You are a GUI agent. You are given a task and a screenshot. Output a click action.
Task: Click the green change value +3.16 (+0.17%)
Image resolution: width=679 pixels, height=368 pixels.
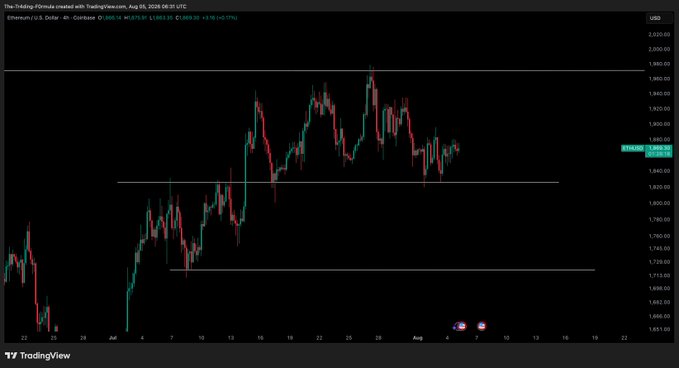tap(220, 18)
